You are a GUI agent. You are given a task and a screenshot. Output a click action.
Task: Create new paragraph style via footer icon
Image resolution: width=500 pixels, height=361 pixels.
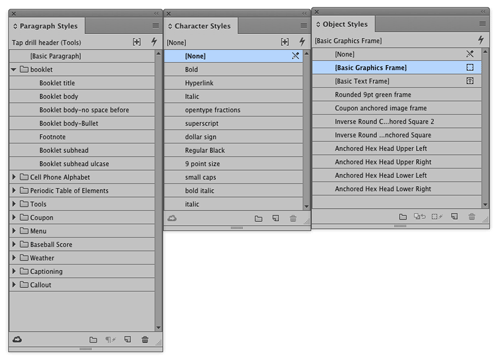click(x=128, y=339)
